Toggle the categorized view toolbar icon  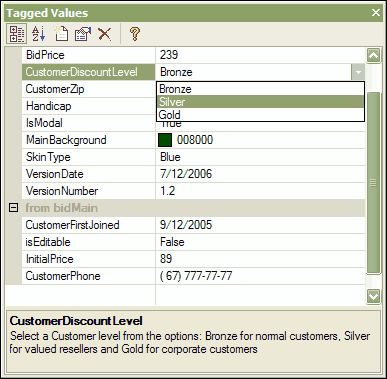[x=16, y=34]
